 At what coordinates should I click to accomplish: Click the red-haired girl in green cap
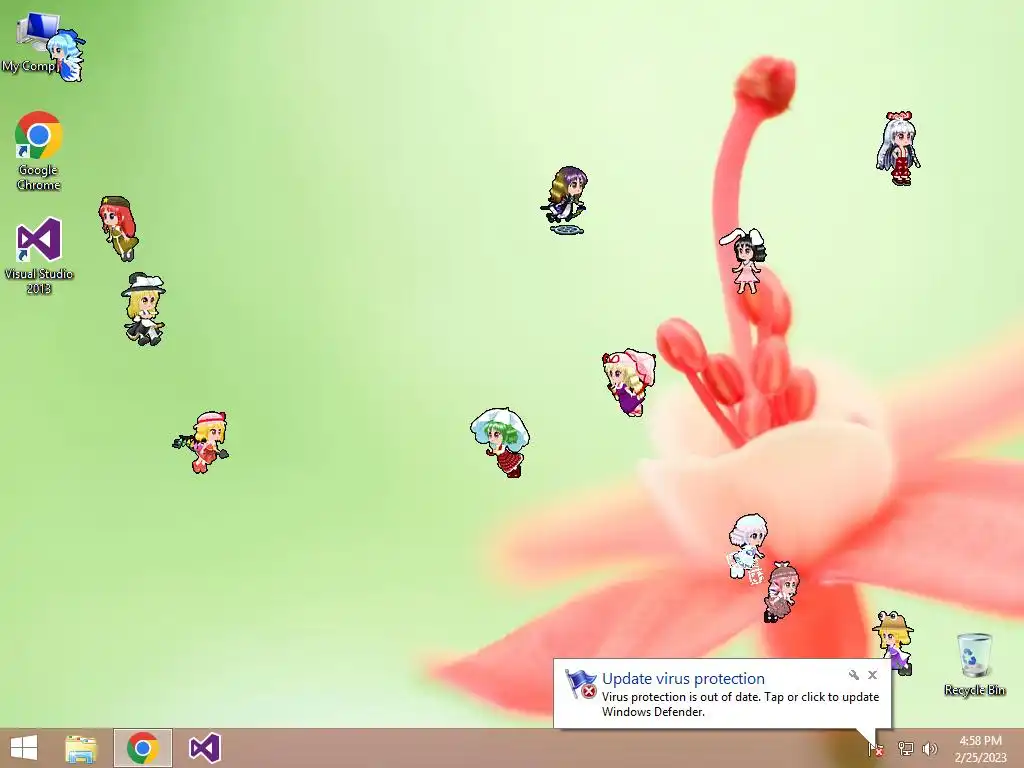[118, 228]
